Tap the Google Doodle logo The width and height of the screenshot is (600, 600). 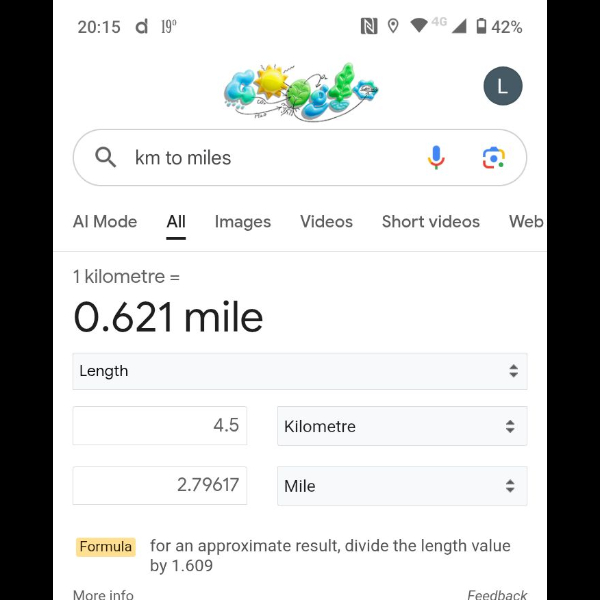tap(300, 91)
